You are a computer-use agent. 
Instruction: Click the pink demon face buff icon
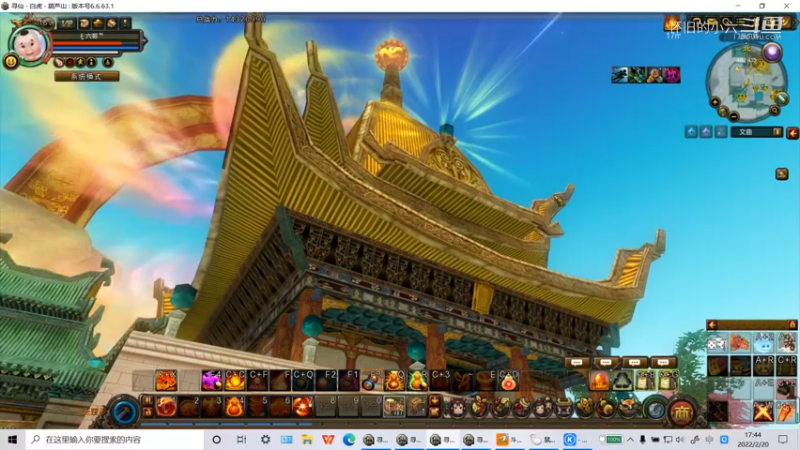pyautogui.click(x=672, y=75)
